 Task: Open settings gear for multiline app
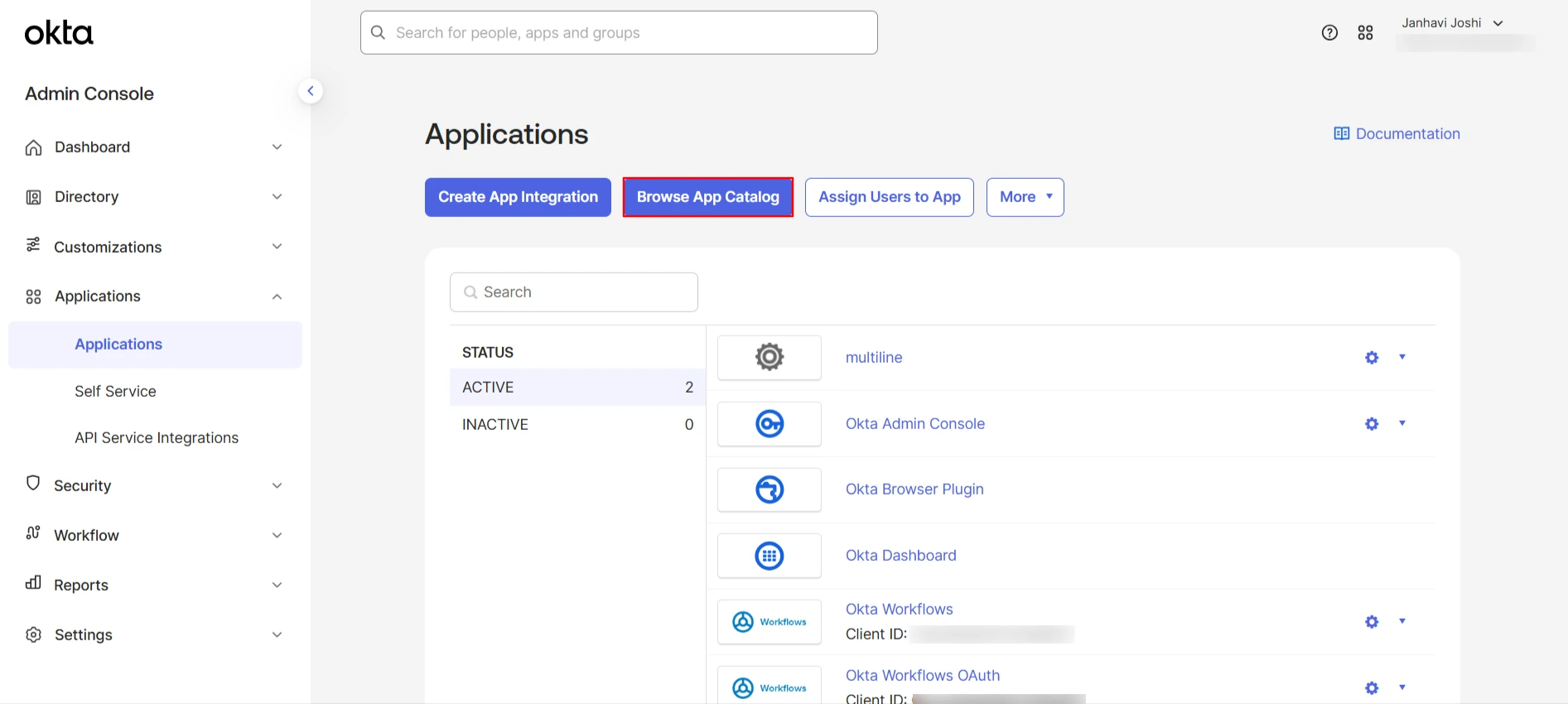click(x=1372, y=358)
